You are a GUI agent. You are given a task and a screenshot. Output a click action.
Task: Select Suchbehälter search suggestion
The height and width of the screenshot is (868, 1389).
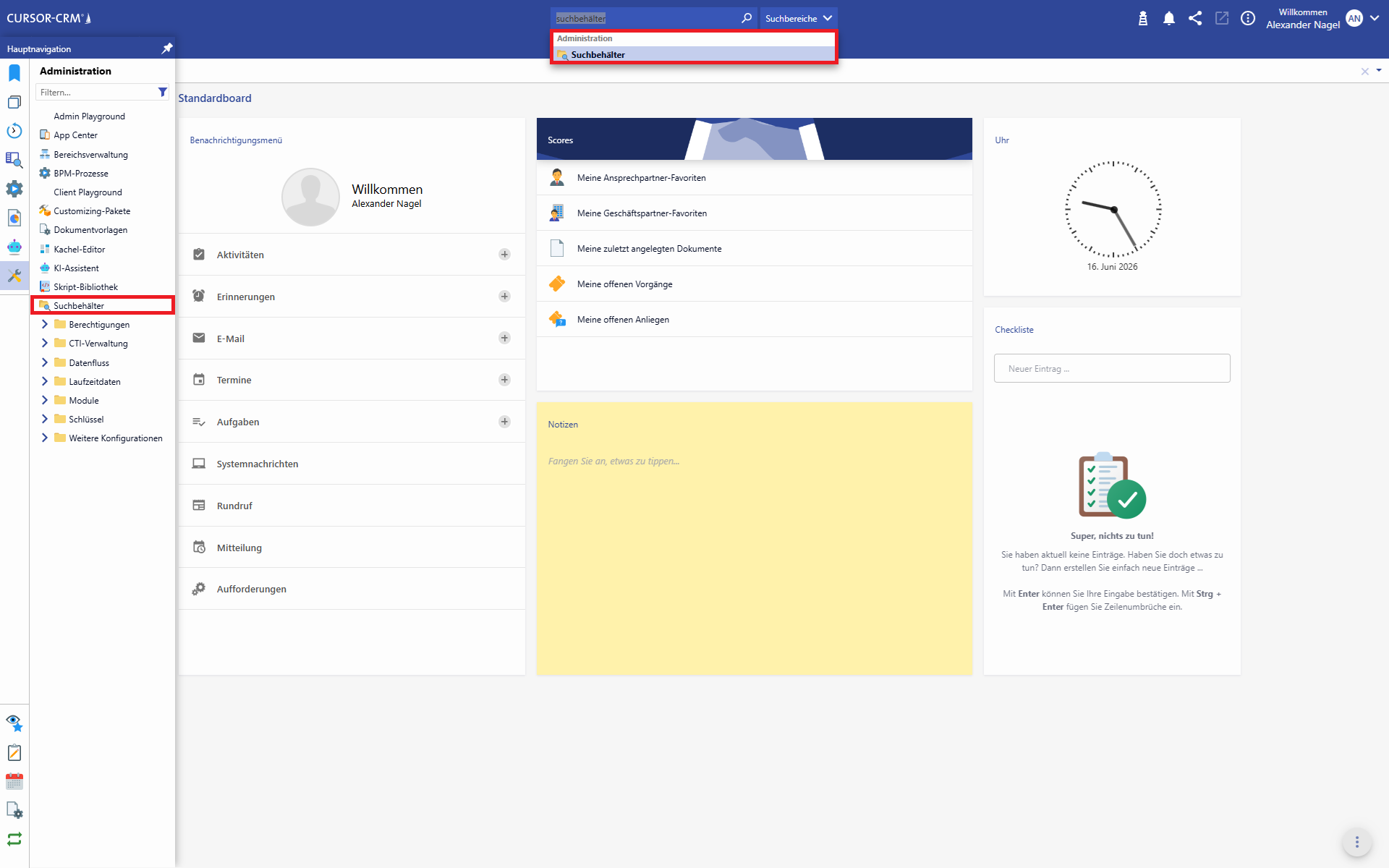(694, 54)
